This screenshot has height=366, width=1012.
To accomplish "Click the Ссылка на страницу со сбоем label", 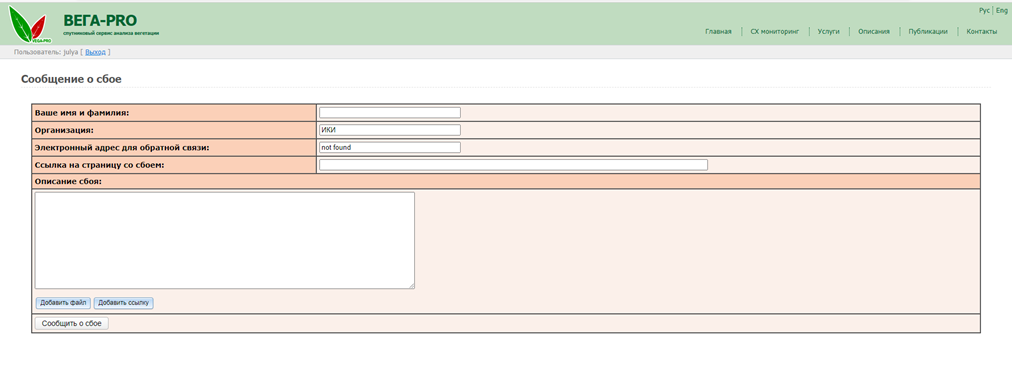I will 100,165.
